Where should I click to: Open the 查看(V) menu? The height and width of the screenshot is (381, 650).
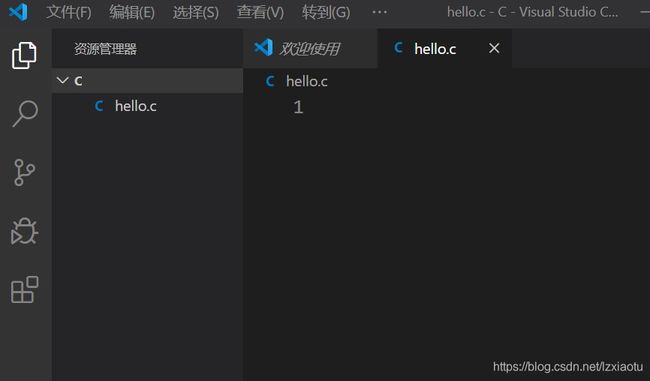(260, 12)
